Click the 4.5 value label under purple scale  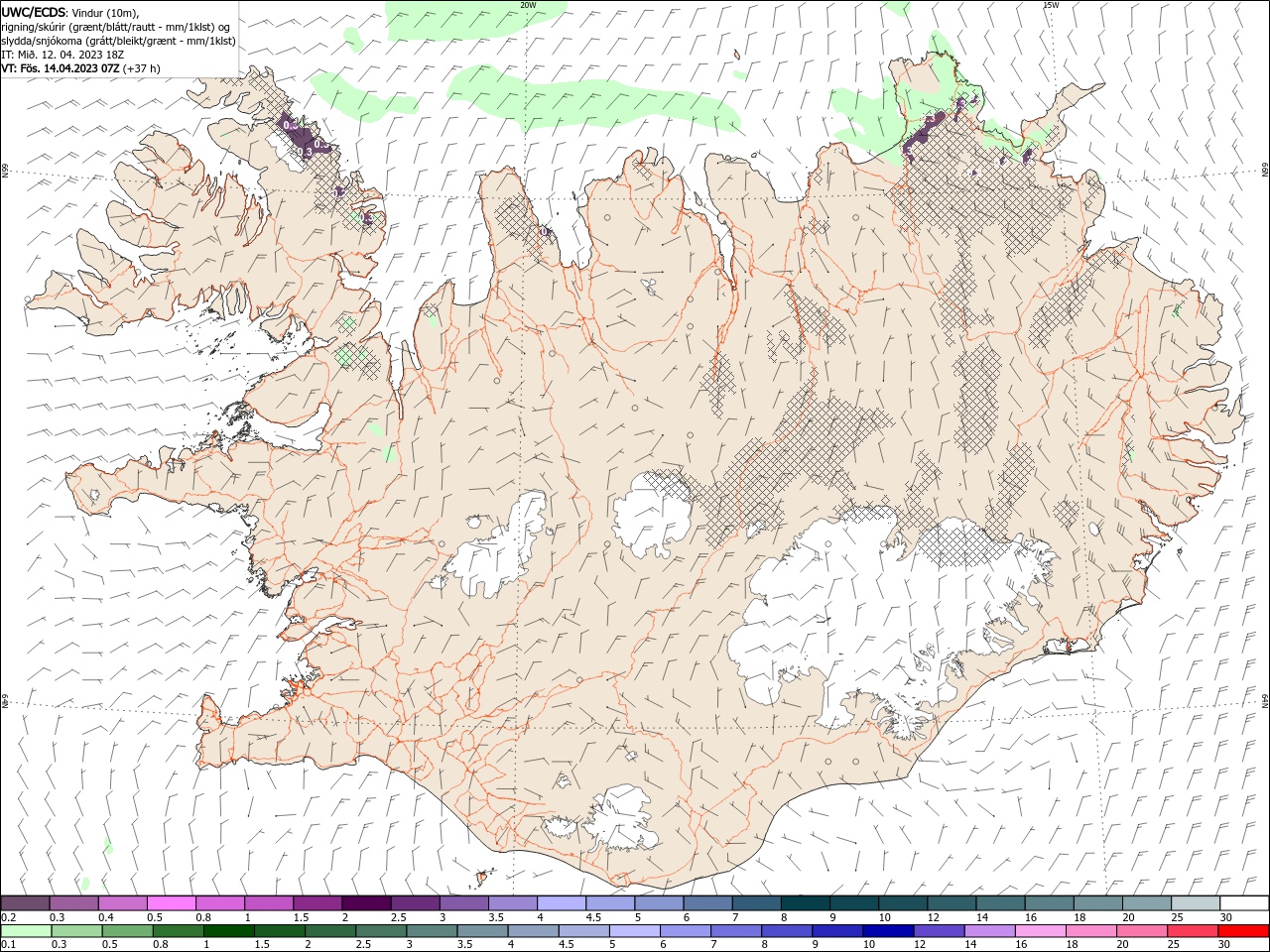click(x=593, y=917)
